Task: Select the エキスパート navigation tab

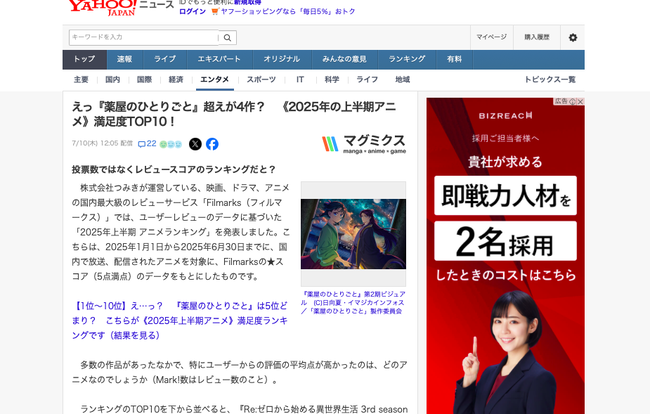Action: coord(219,59)
